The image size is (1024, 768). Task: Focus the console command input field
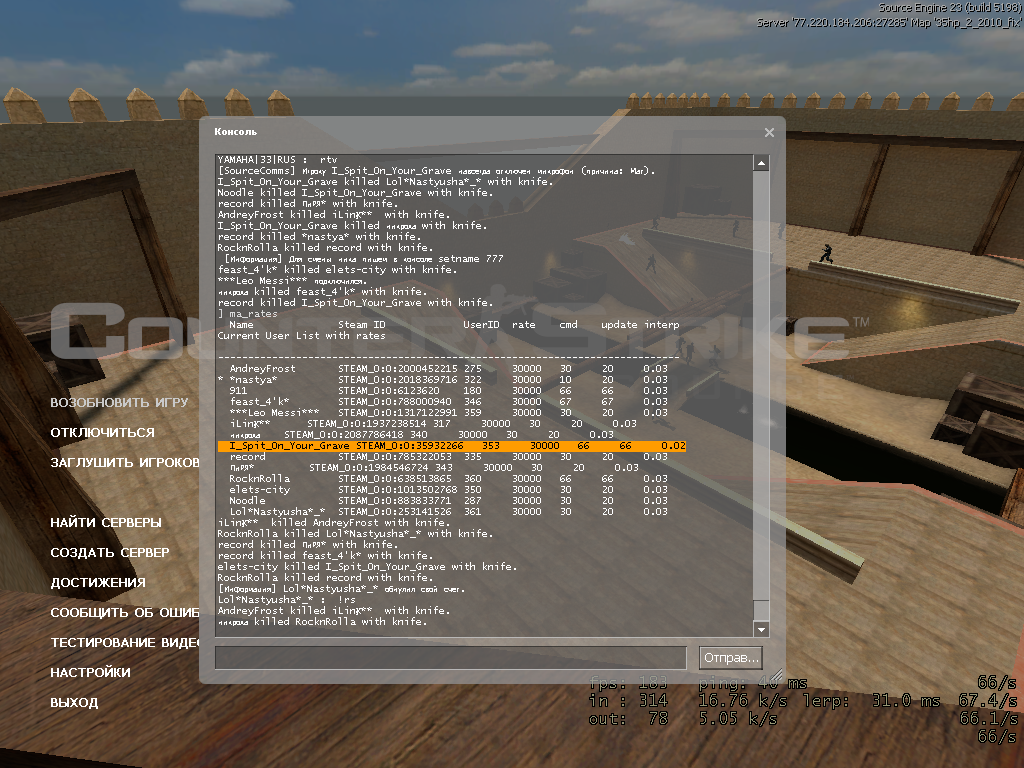point(451,658)
